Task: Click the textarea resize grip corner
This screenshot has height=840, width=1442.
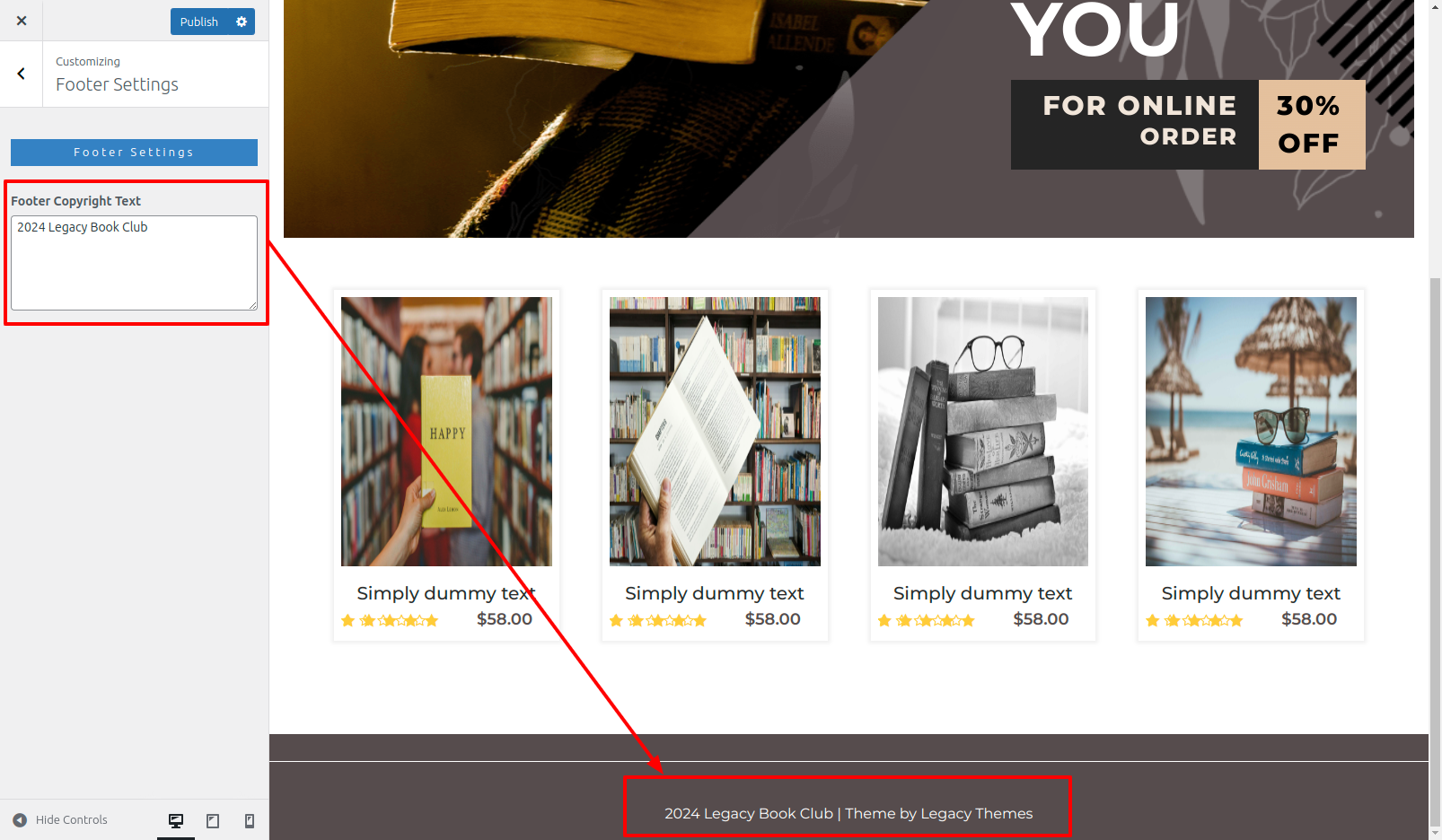Action: coord(253,306)
